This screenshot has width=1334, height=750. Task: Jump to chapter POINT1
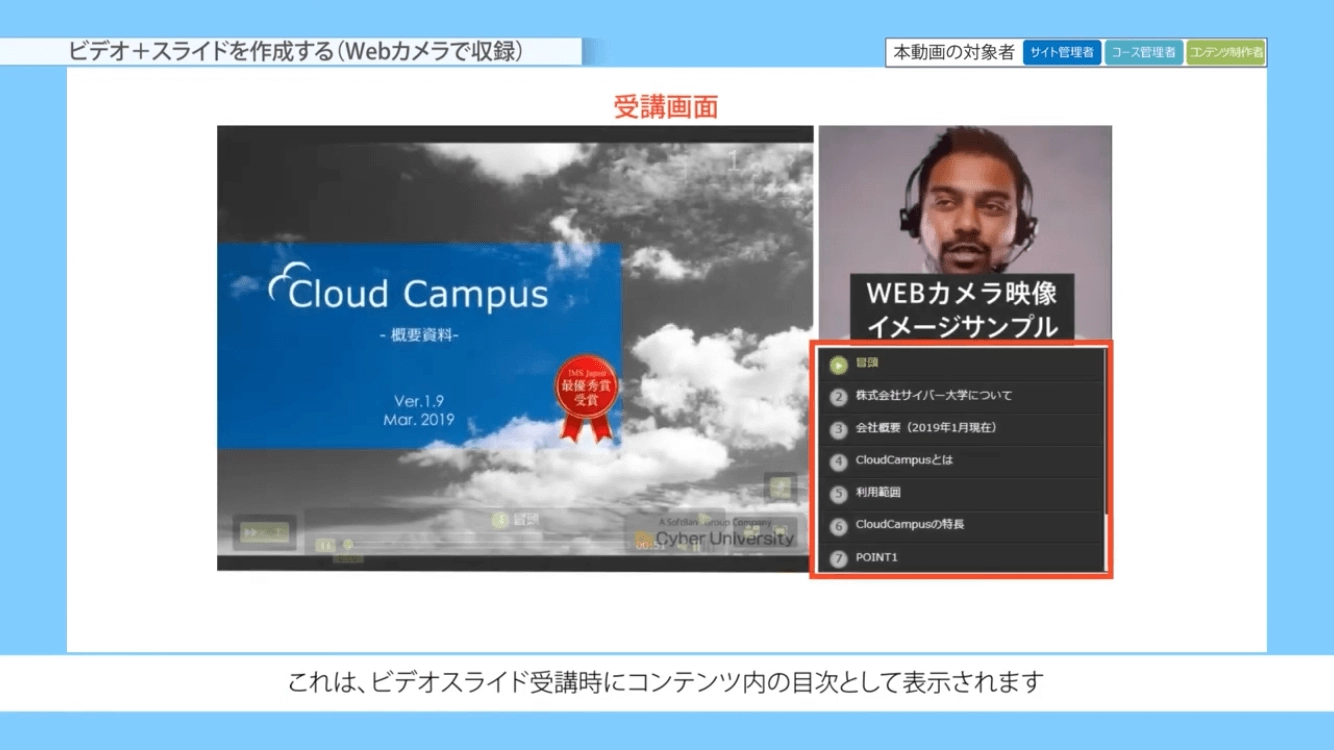point(877,557)
